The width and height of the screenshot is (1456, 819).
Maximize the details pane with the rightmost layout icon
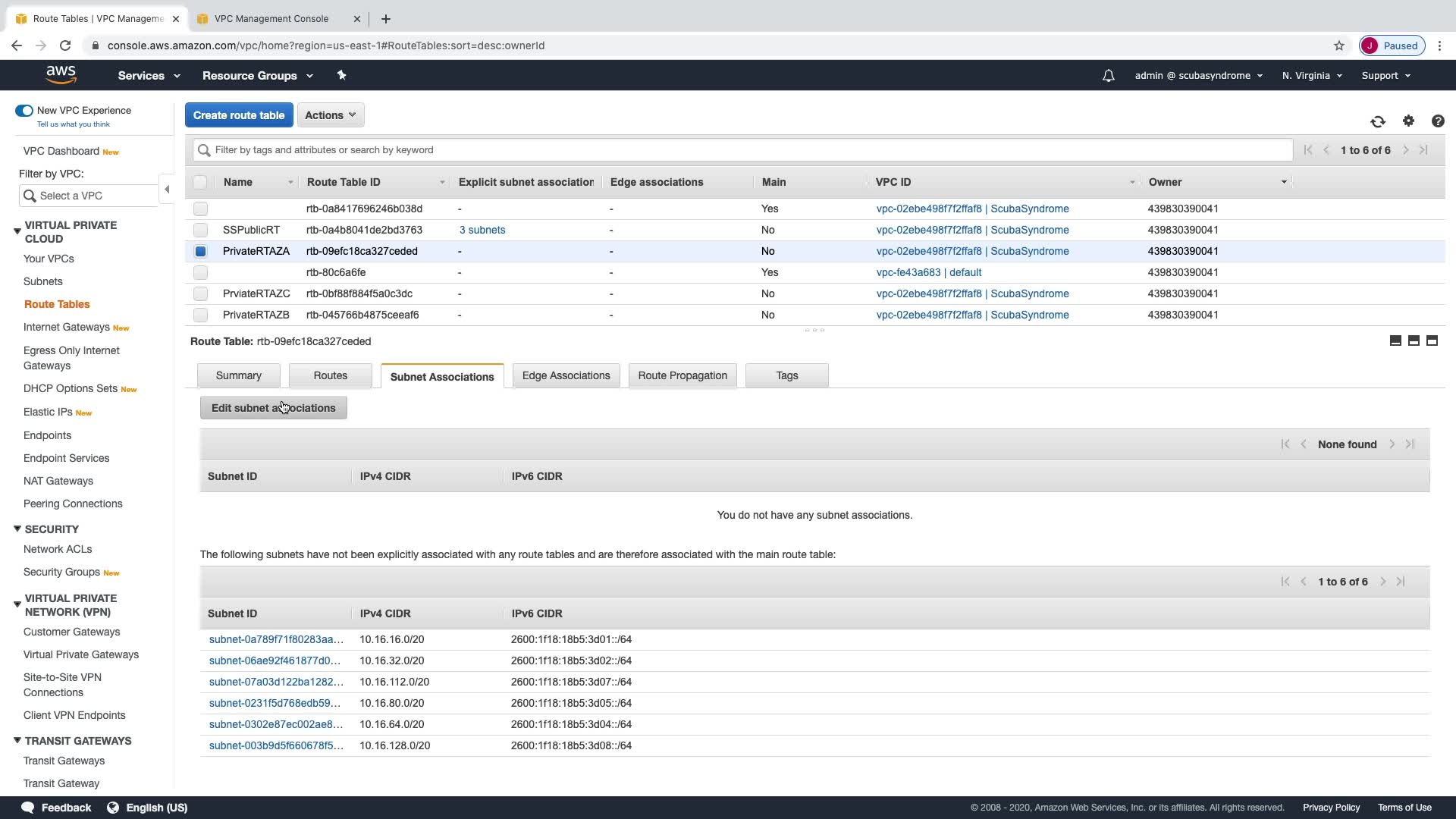pos(1432,341)
